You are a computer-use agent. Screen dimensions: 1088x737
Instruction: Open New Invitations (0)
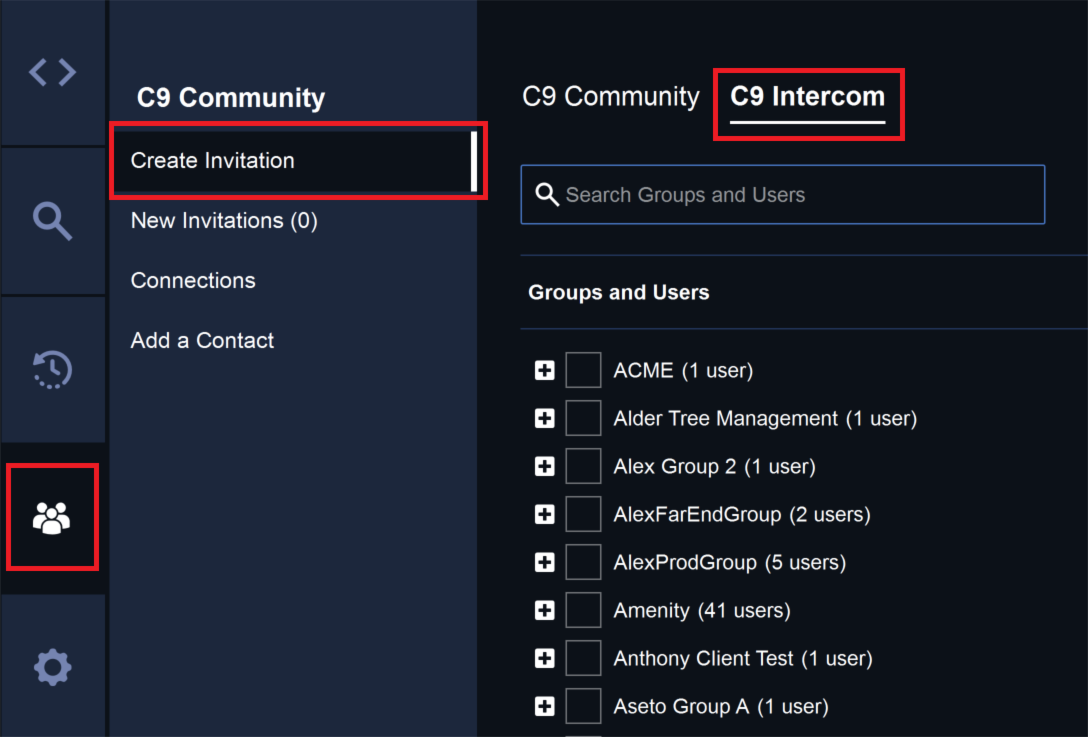224,221
